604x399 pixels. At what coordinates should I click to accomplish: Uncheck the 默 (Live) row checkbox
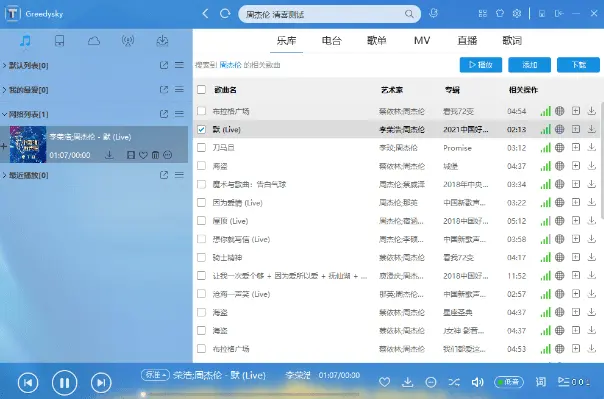tap(201, 129)
